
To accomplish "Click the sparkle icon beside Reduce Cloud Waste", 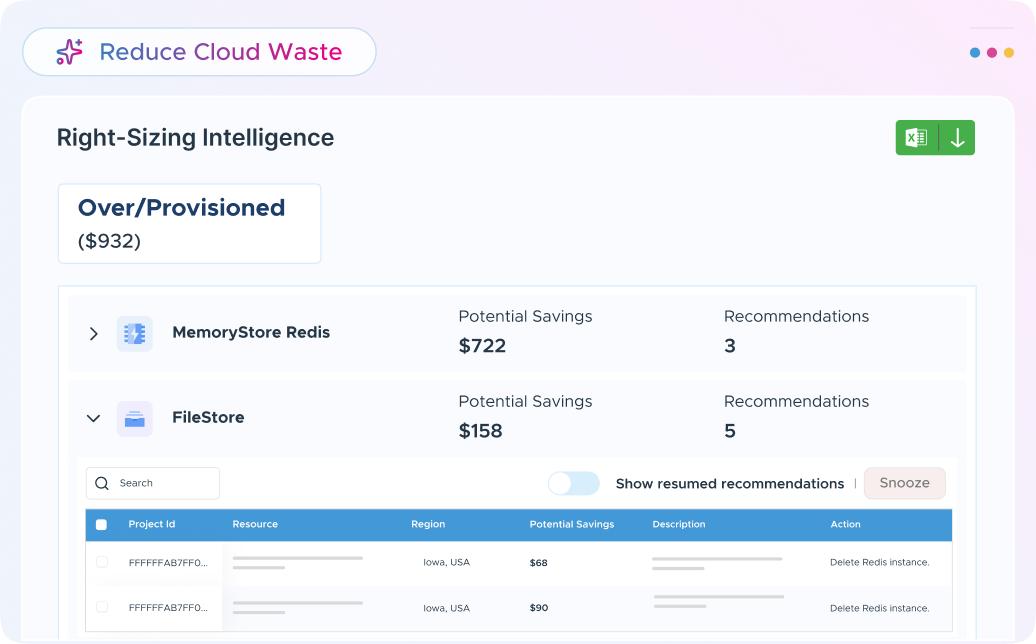I will point(69,52).
